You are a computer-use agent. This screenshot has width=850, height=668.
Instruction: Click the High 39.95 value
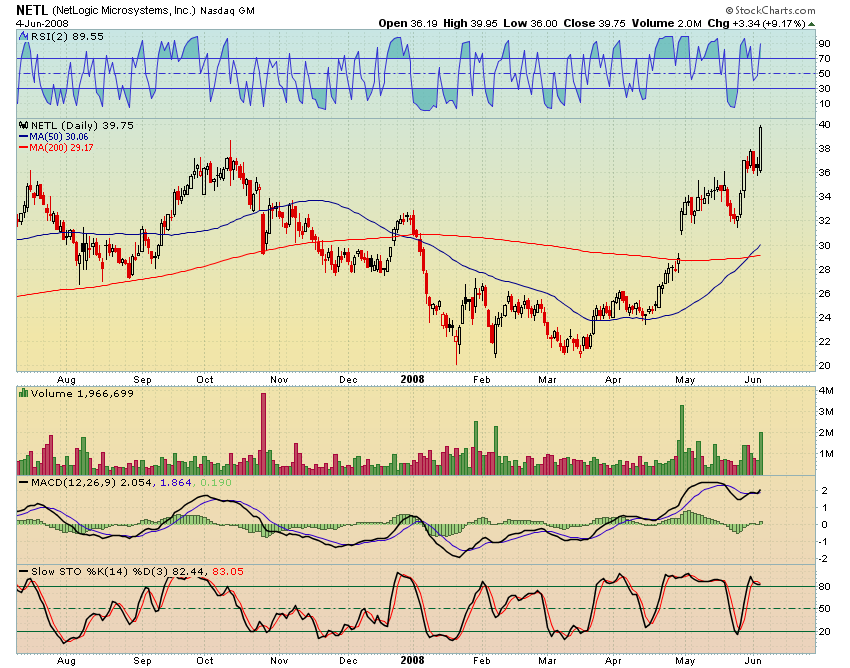coord(470,23)
